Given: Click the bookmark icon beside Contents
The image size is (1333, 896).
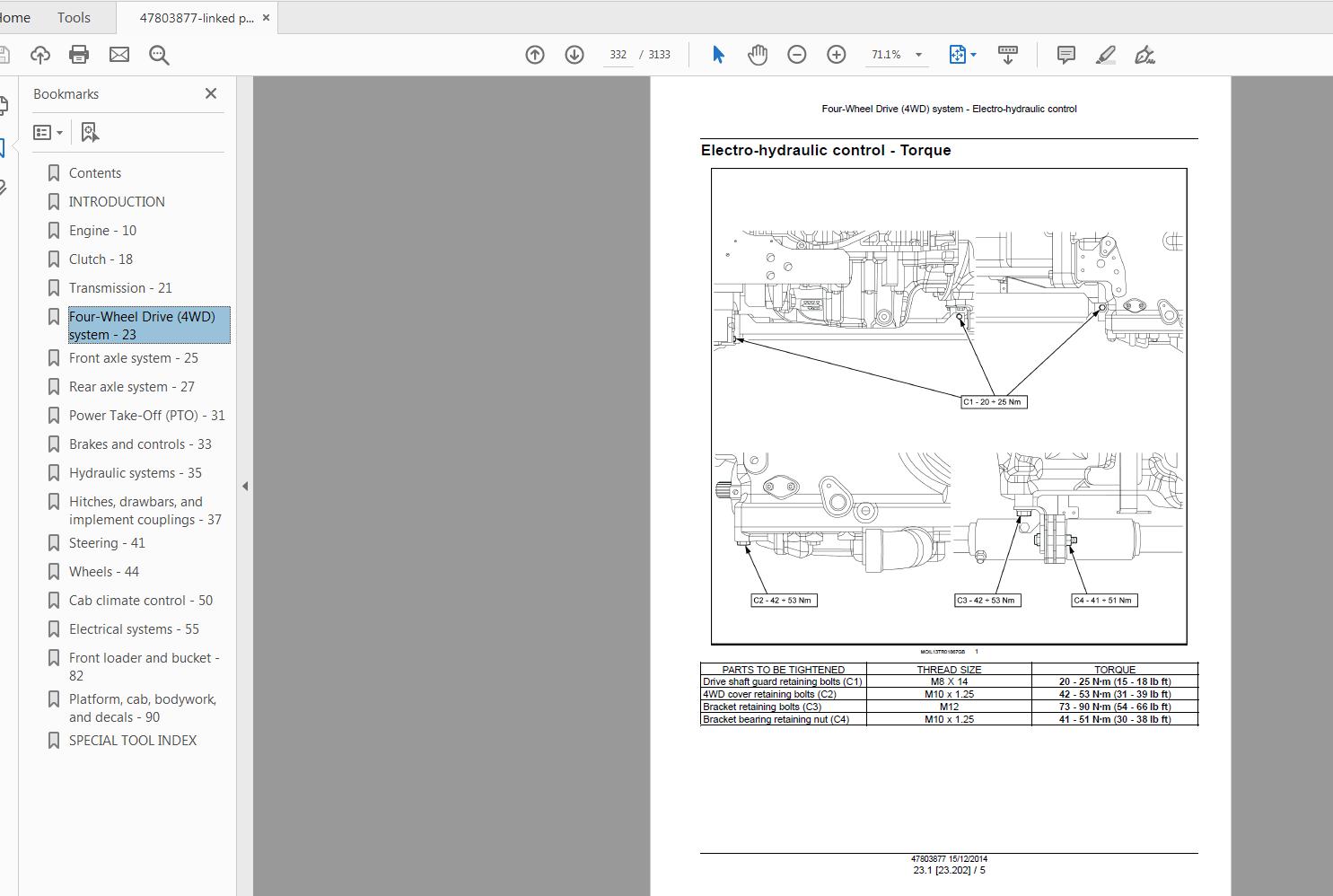Looking at the screenshot, I should click(x=54, y=173).
